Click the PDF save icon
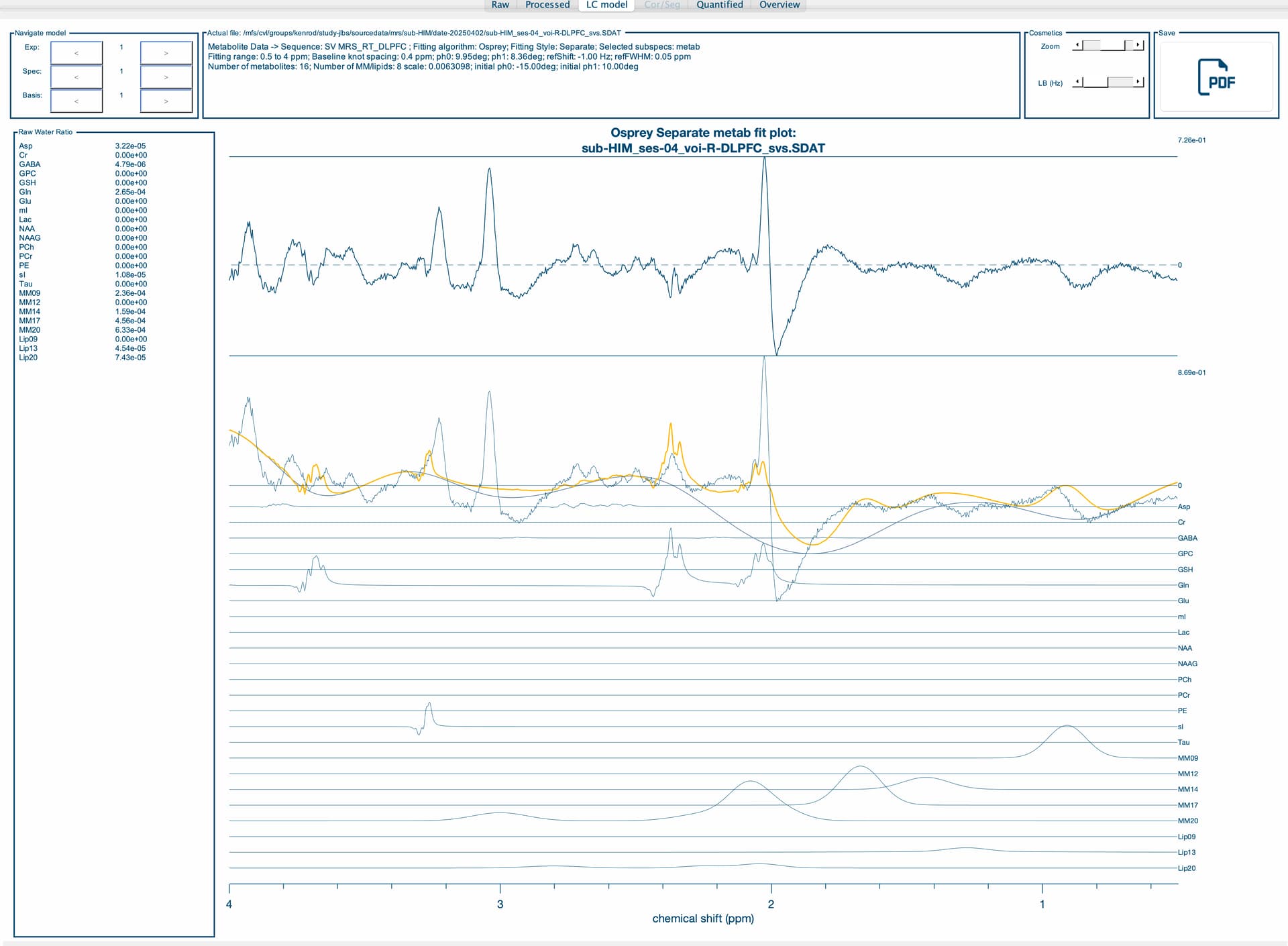1288x946 pixels. pos(1216,77)
